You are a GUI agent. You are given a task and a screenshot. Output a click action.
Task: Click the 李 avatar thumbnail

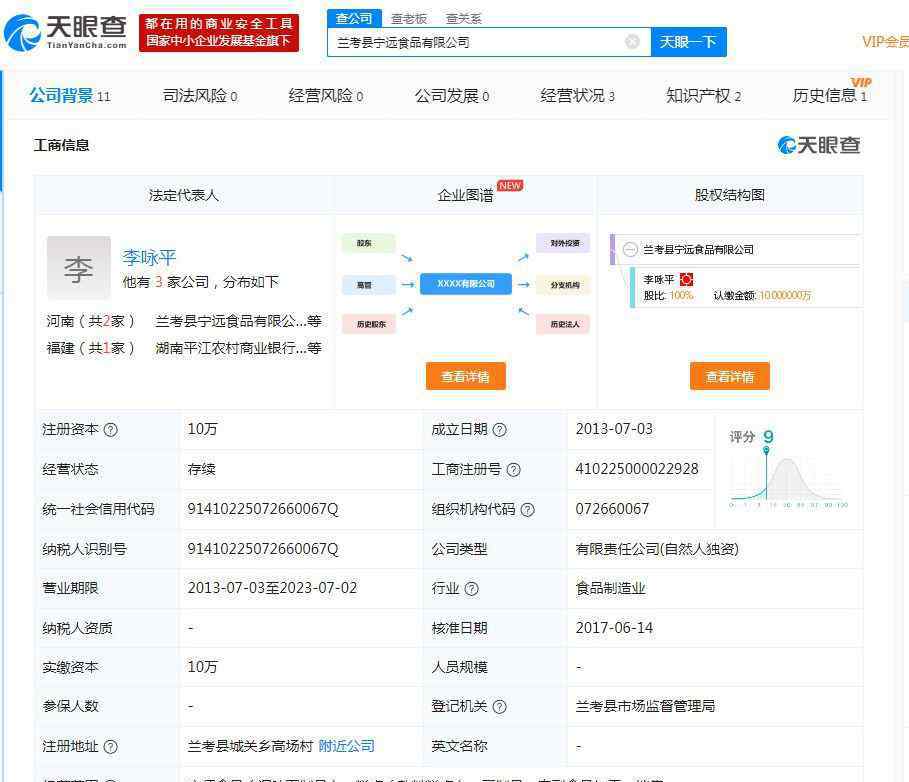78,268
